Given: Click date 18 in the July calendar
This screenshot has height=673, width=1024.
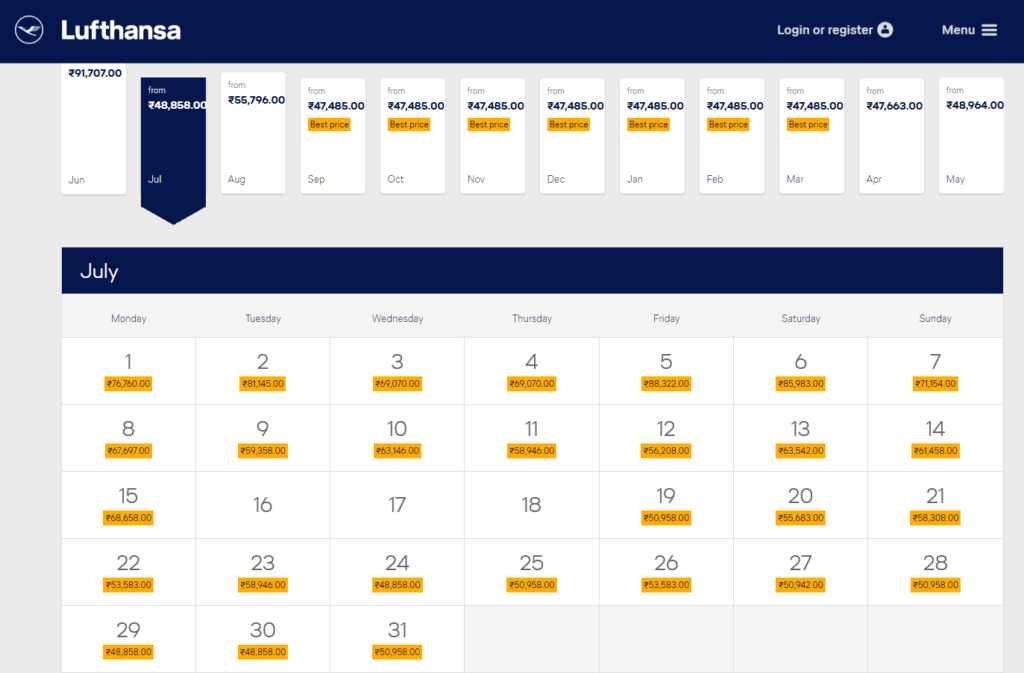Looking at the screenshot, I should pos(532,505).
